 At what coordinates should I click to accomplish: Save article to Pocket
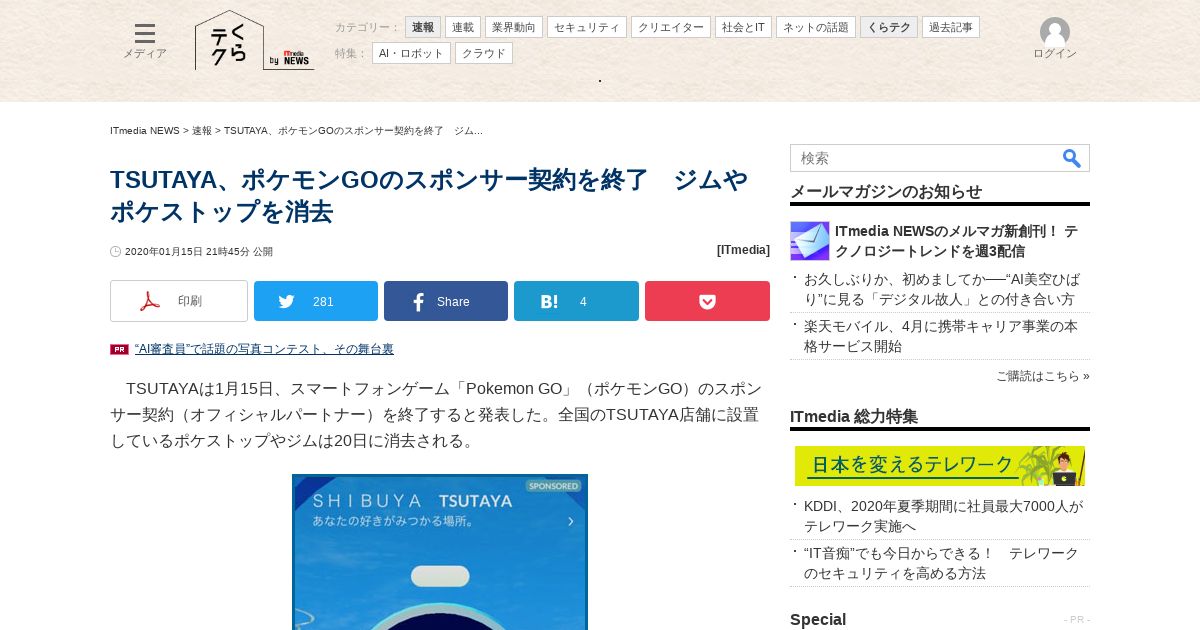coord(707,301)
